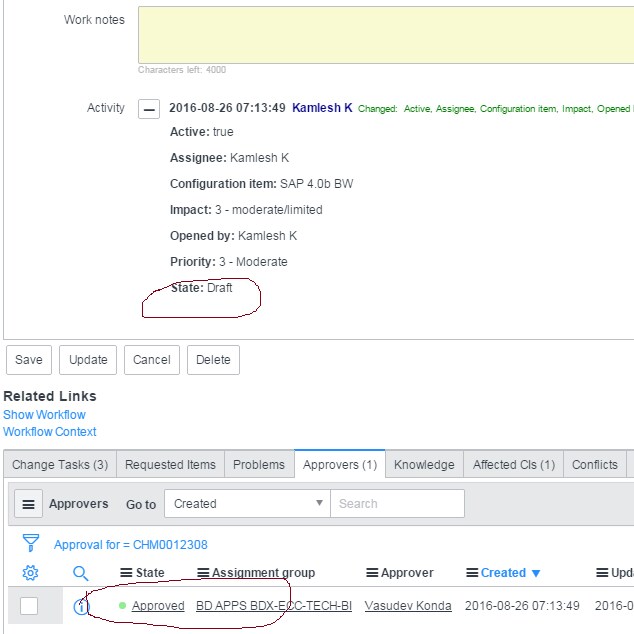The height and width of the screenshot is (634, 634).
Task: Switch to the Knowledge tab
Action: point(424,465)
